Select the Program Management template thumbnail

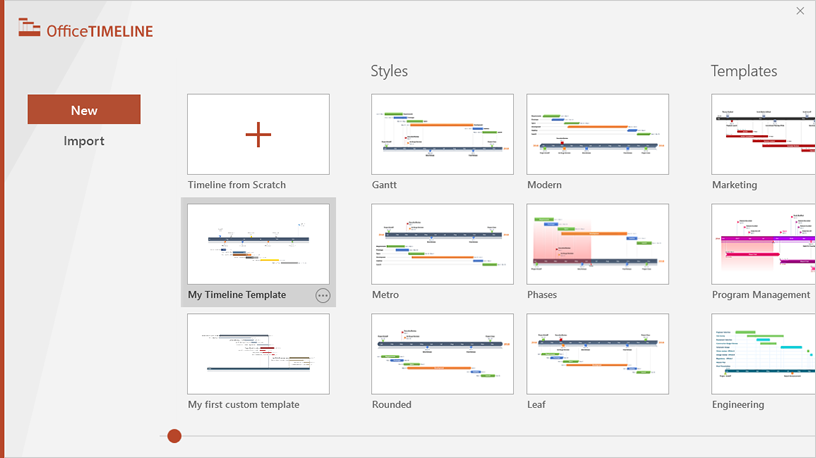coord(763,245)
